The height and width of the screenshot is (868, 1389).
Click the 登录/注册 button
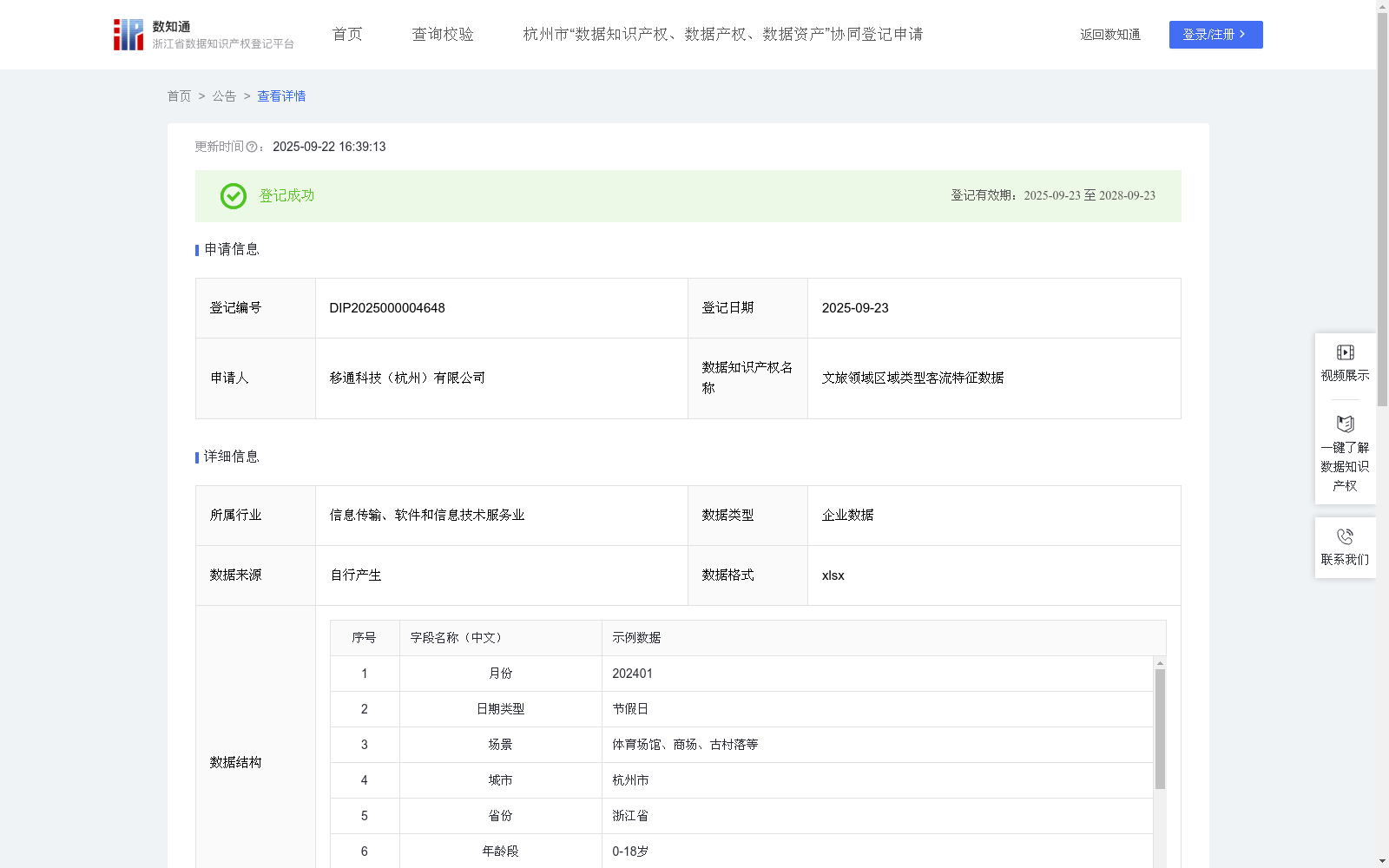point(1215,35)
